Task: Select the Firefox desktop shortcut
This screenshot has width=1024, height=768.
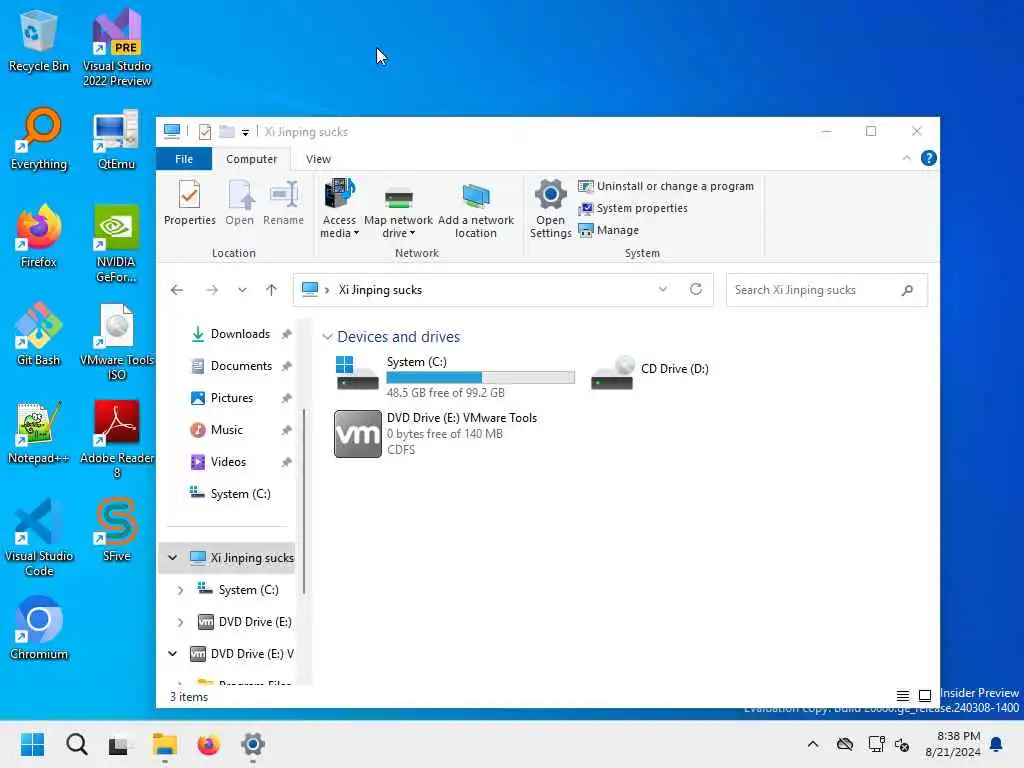Action: tap(39, 236)
